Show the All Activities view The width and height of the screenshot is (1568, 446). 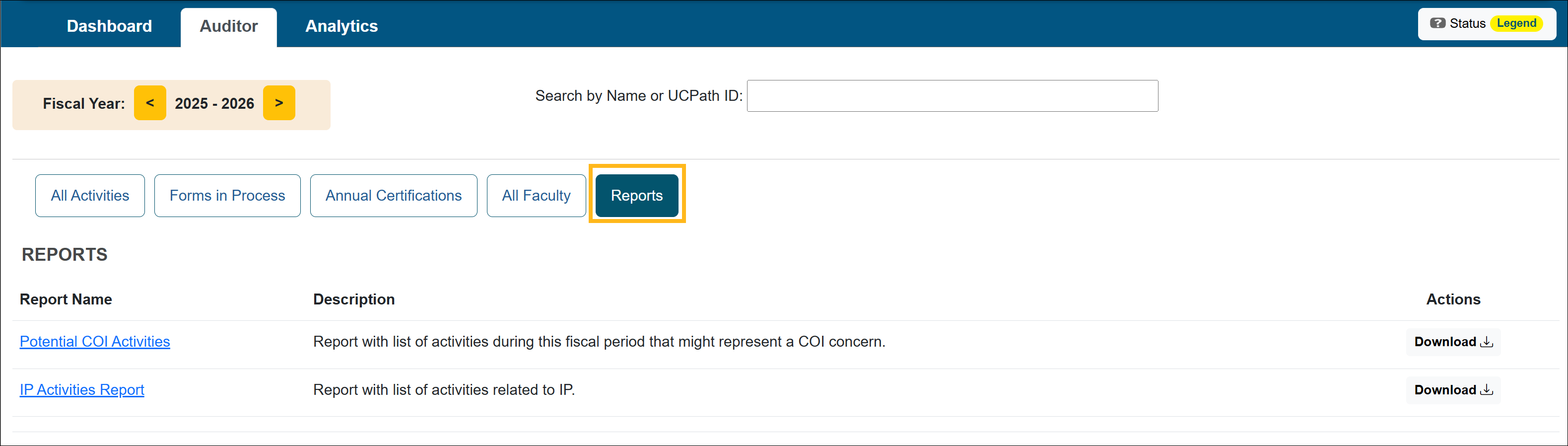click(90, 196)
